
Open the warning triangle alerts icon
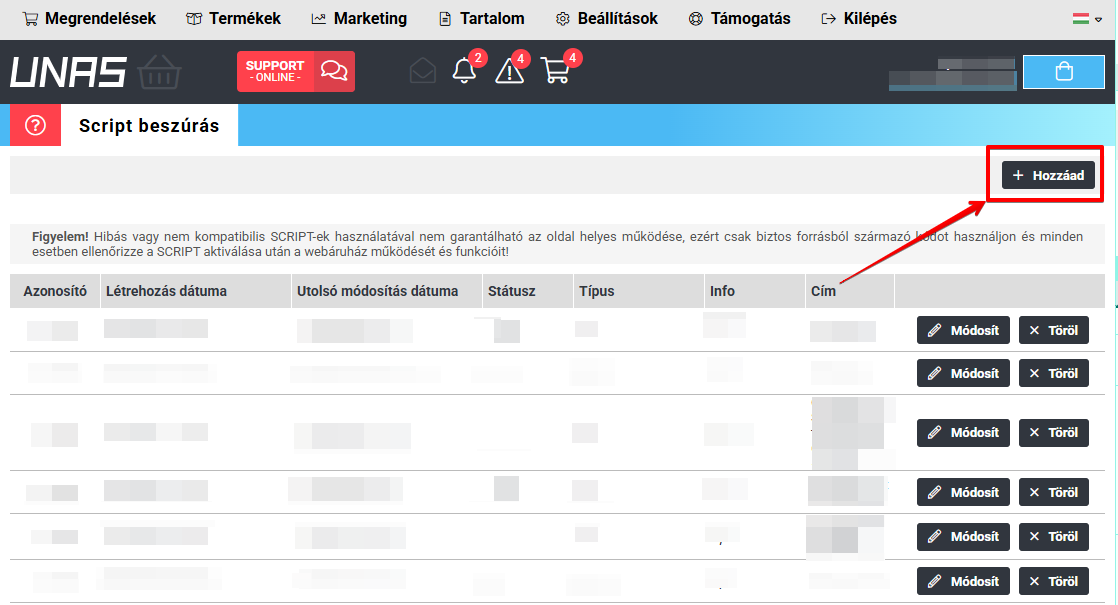coord(510,71)
